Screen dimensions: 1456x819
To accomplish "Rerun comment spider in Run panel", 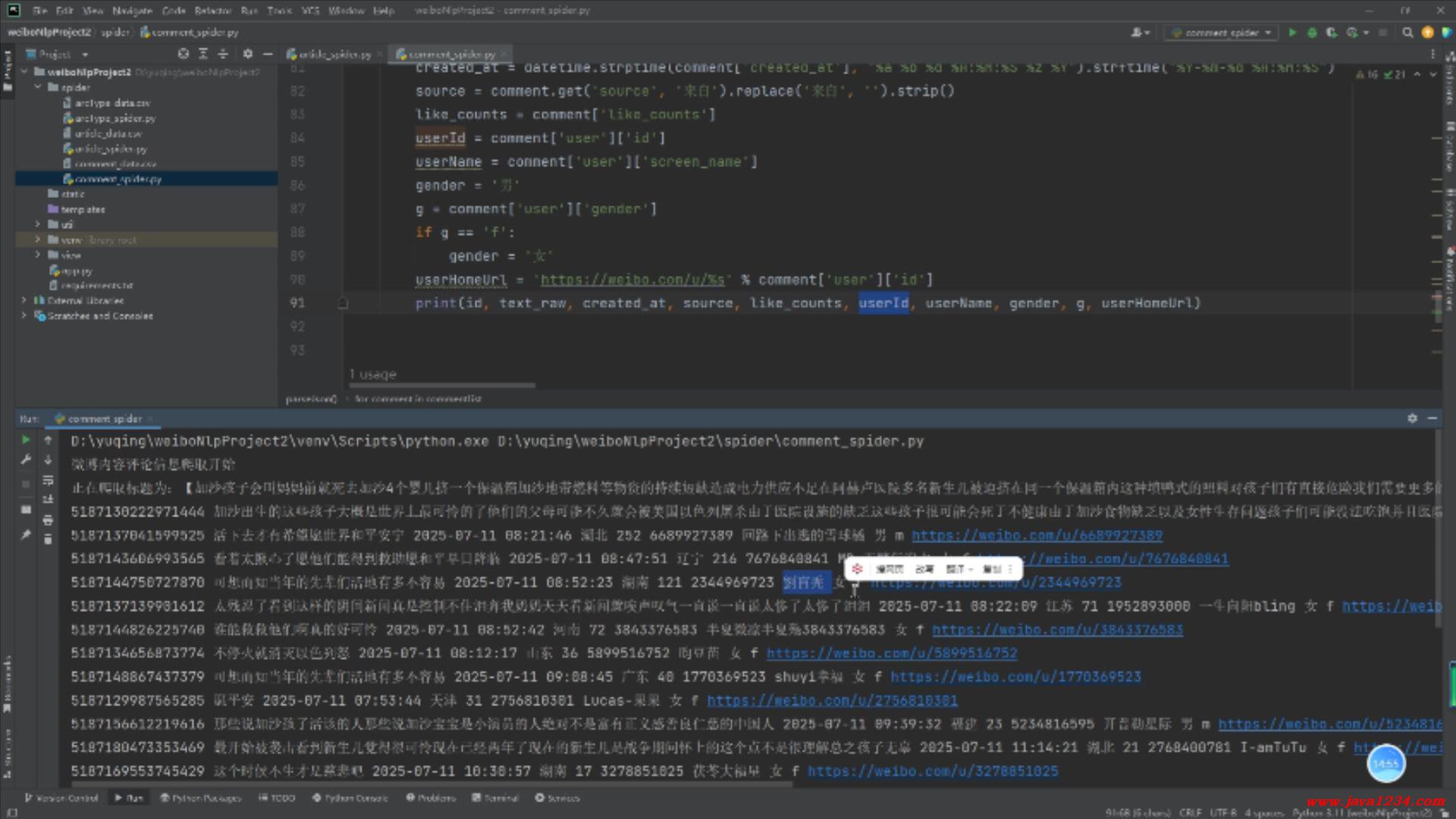I will [x=26, y=440].
